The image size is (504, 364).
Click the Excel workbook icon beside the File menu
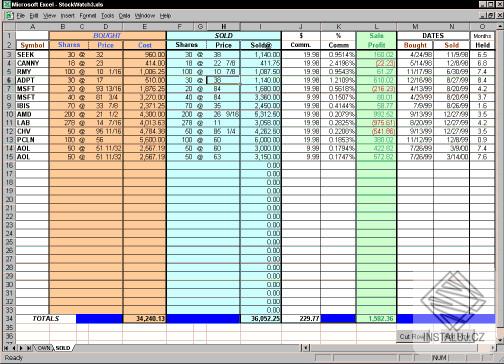tap(9, 16)
